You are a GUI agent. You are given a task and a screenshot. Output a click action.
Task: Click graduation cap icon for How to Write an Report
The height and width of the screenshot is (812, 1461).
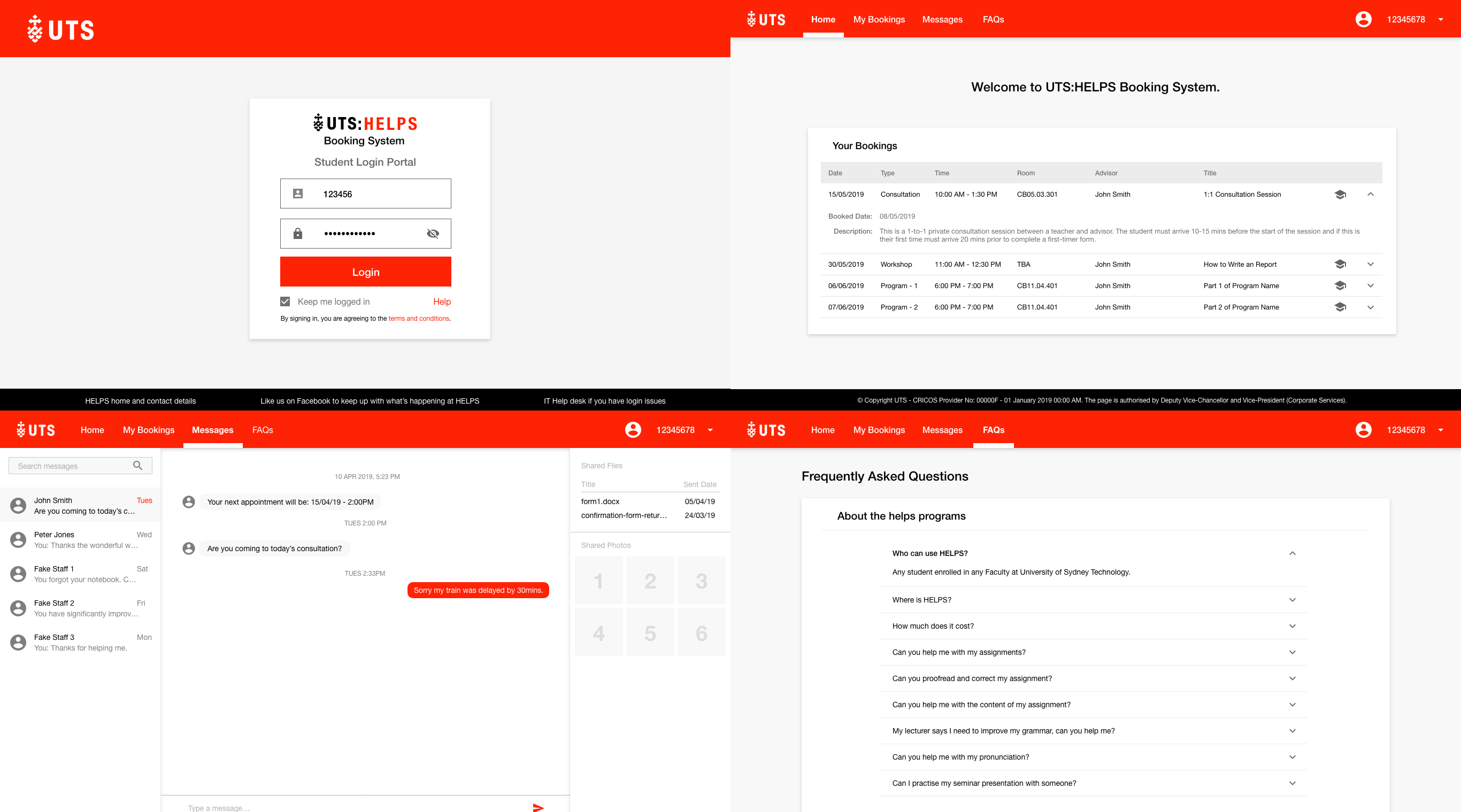[x=1340, y=264]
